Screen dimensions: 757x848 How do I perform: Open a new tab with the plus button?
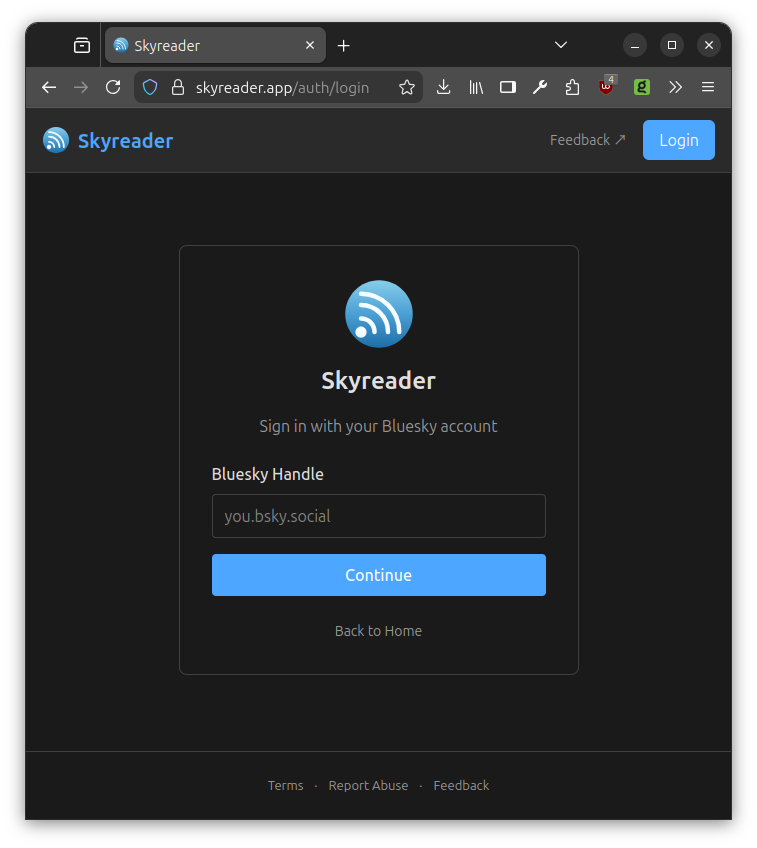343,46
